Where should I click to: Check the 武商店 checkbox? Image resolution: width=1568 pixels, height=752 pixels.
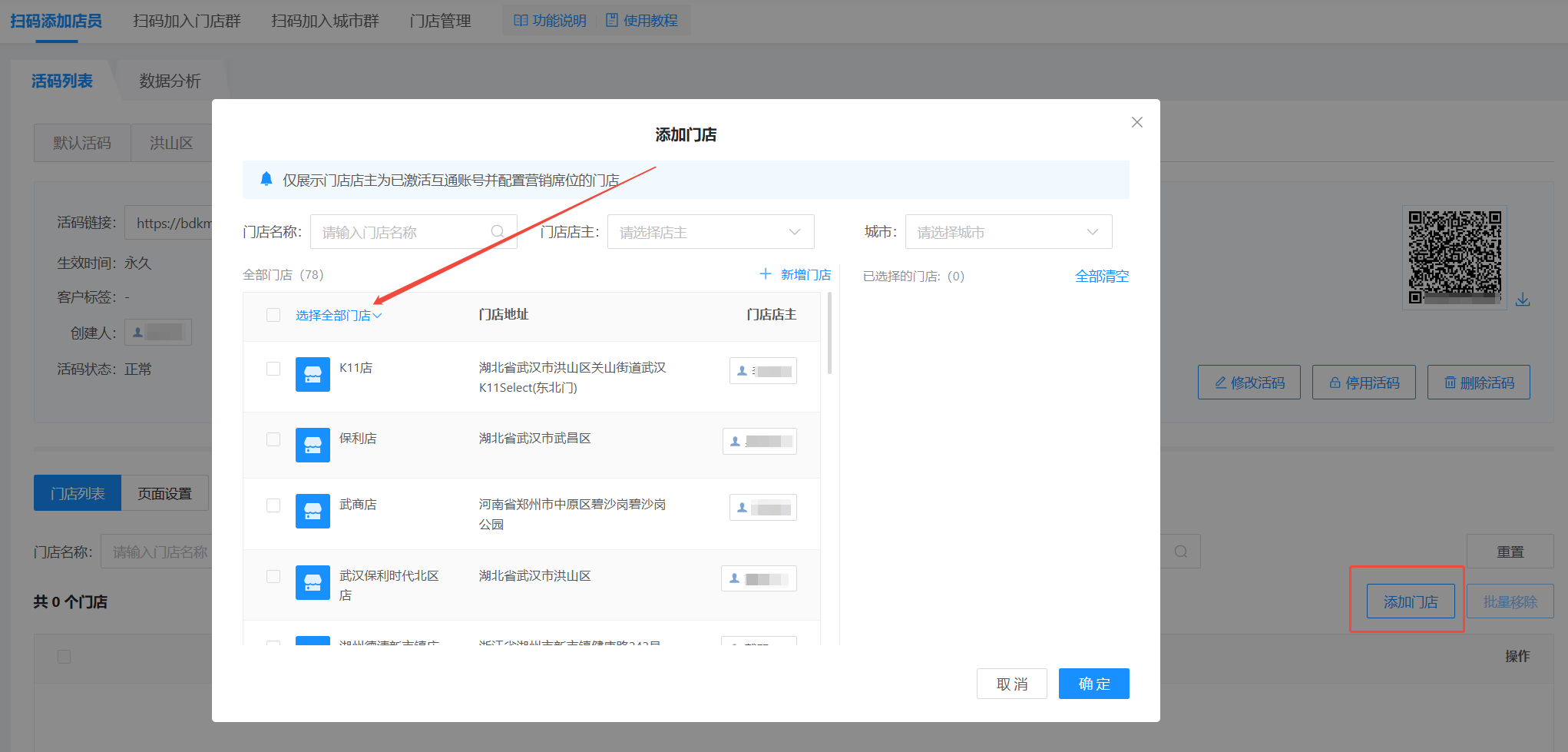coord(273,505)
